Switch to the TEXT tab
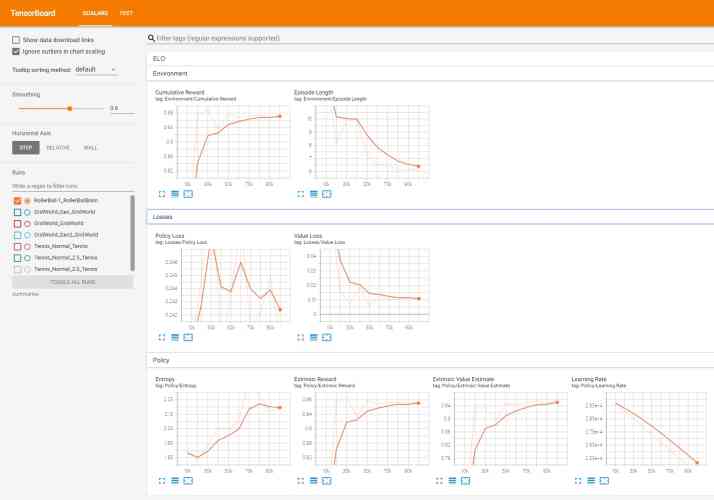The width and height of the screenshot is (714, 500). [x=126, y=13]
